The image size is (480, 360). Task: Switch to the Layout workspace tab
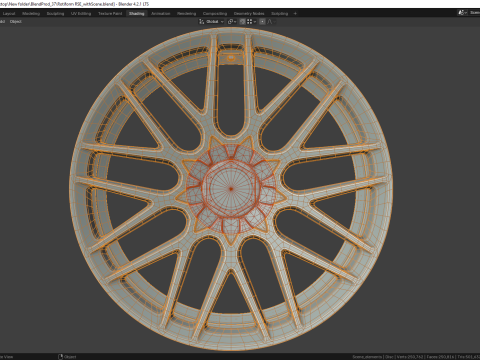(9, 14)
